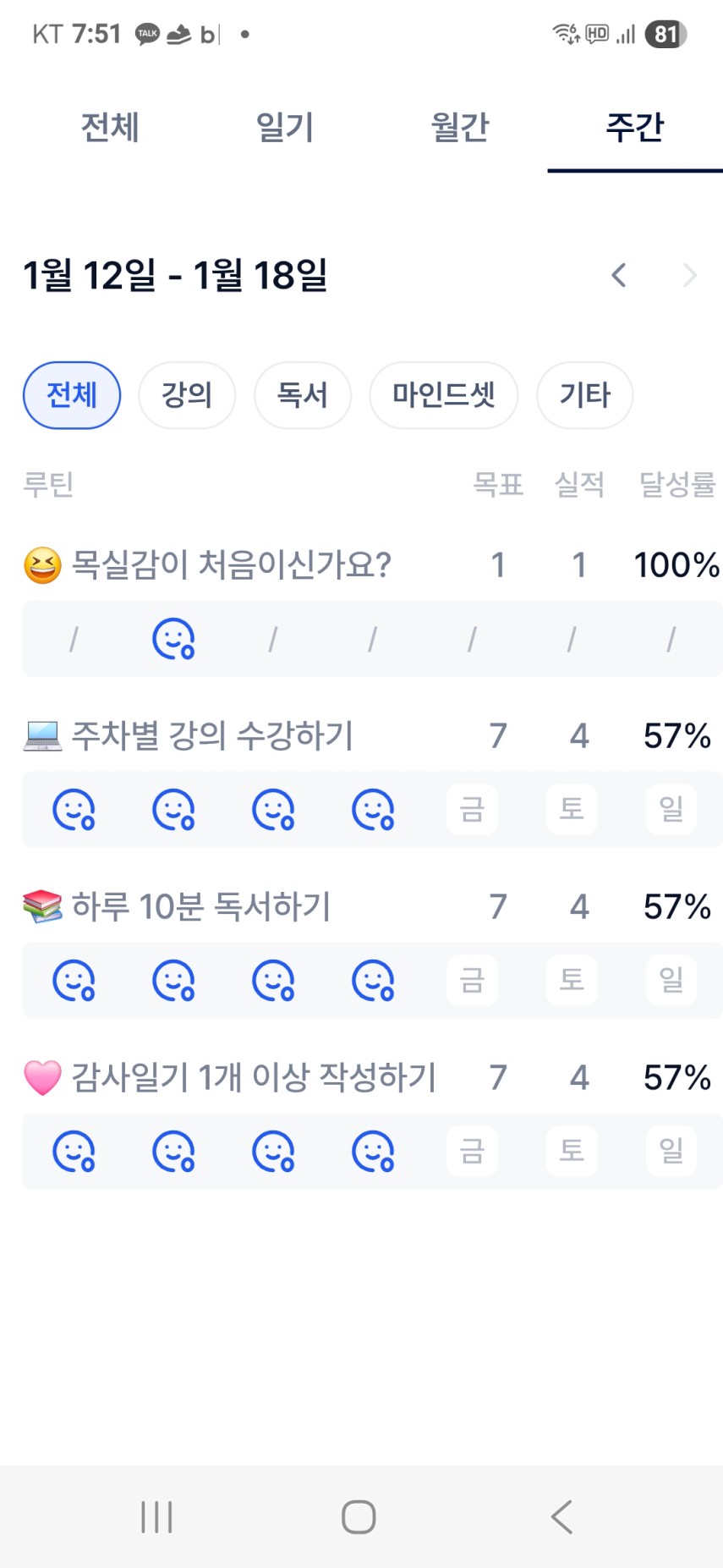Tap the pink heart icon for 감사일기
This screenshot has width=723, height=1568.
[x=42, y=1077]
